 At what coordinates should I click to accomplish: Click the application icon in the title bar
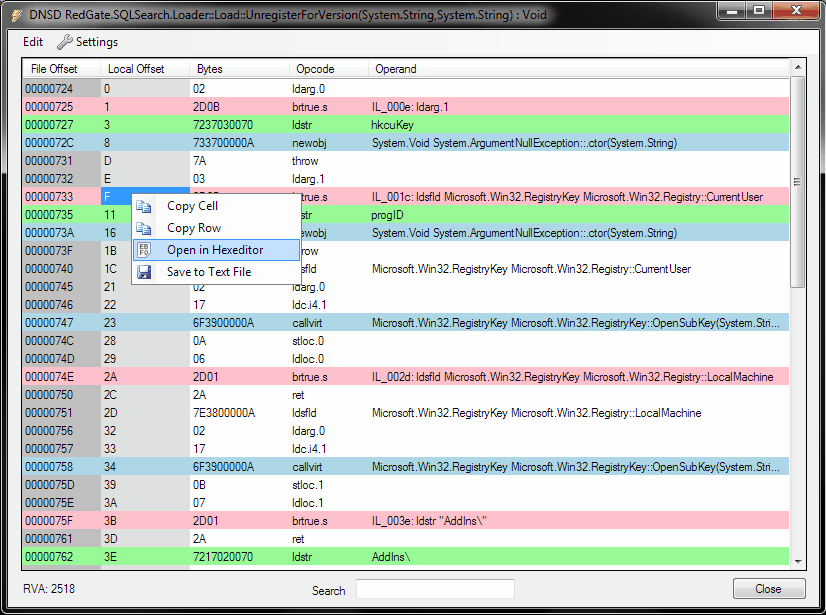tap(16, 15)
